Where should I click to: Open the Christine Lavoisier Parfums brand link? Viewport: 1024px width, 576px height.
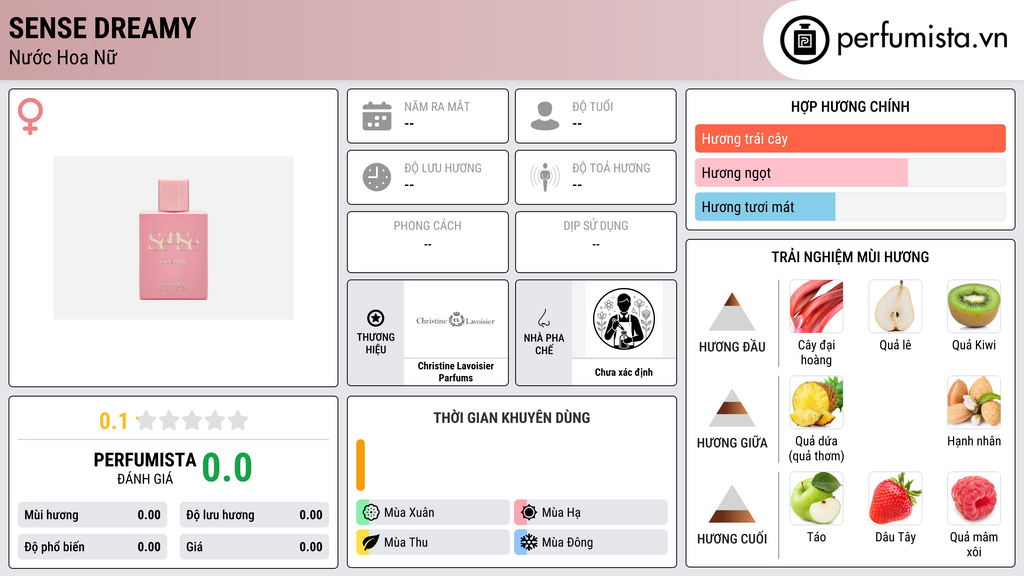456,372
